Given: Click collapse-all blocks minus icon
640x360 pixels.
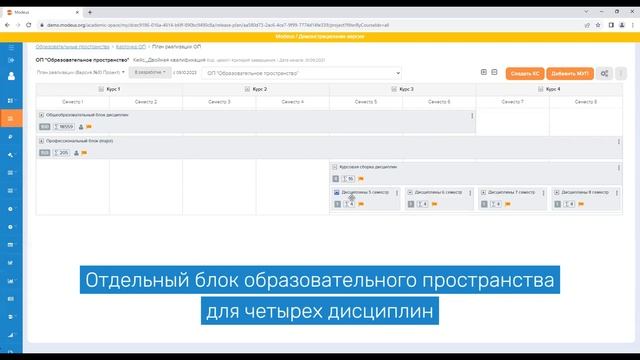Looking at the screenshot, I should [x=494, y=72].
